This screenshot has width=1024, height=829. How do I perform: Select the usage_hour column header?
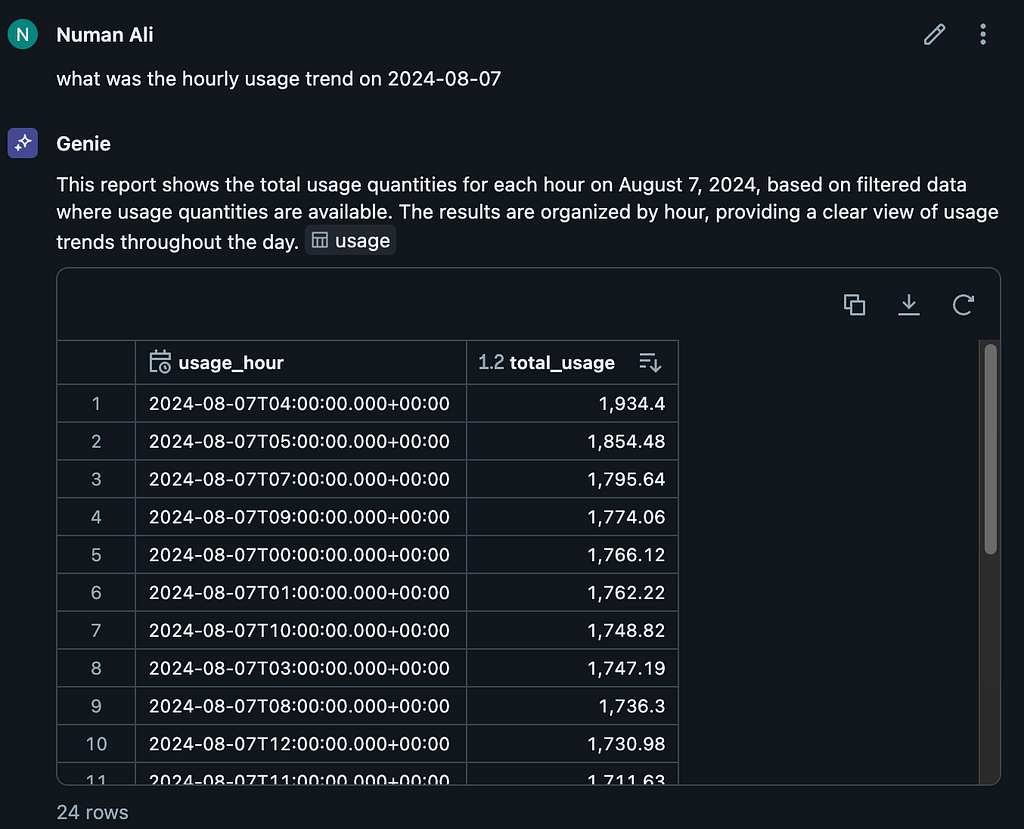tap(230, 362)
